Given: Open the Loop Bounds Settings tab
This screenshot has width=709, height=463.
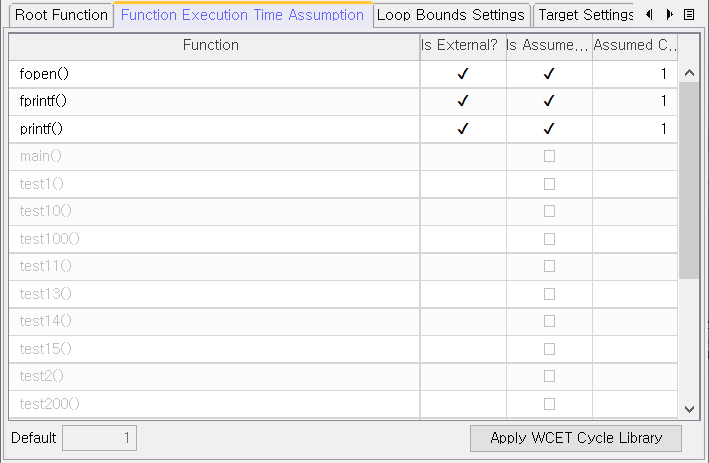Looking at the screenshot, I should coord(451,15).
